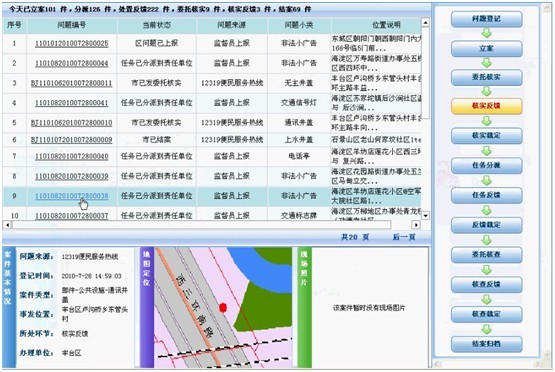Image resolution: width=555 pixels, height=372 pixels.
Task: Open the 结案归档 step
Action: coord(486,344)
